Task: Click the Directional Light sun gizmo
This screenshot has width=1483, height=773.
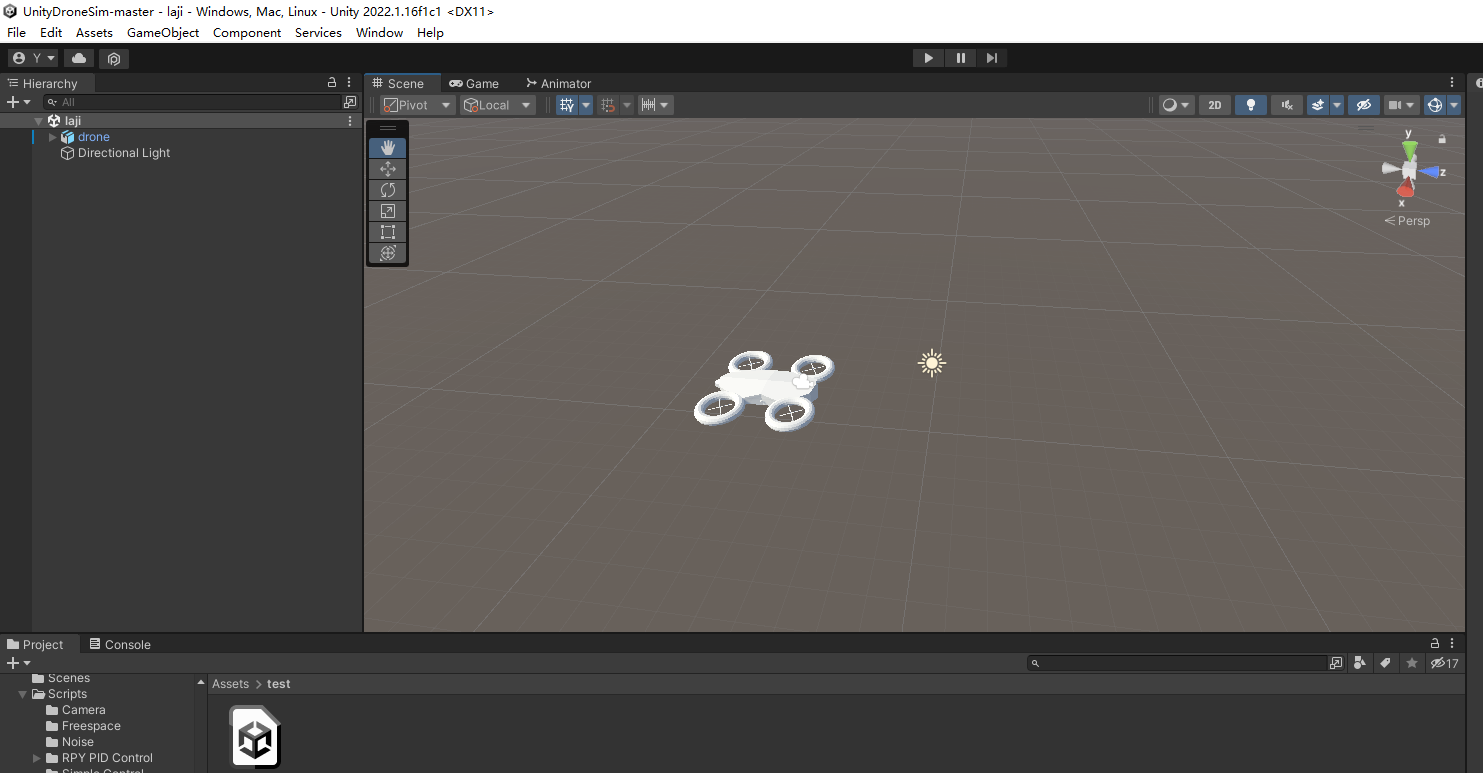Action: pyautogui.click(x=932, y=363)
